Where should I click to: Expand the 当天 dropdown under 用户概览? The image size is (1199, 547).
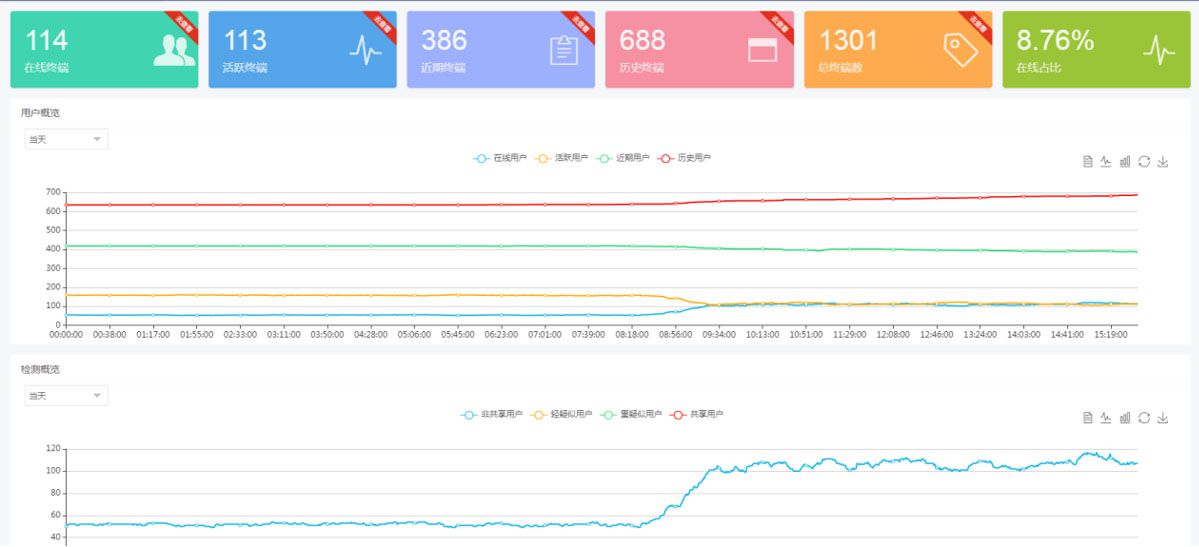(x=66, y=139)
